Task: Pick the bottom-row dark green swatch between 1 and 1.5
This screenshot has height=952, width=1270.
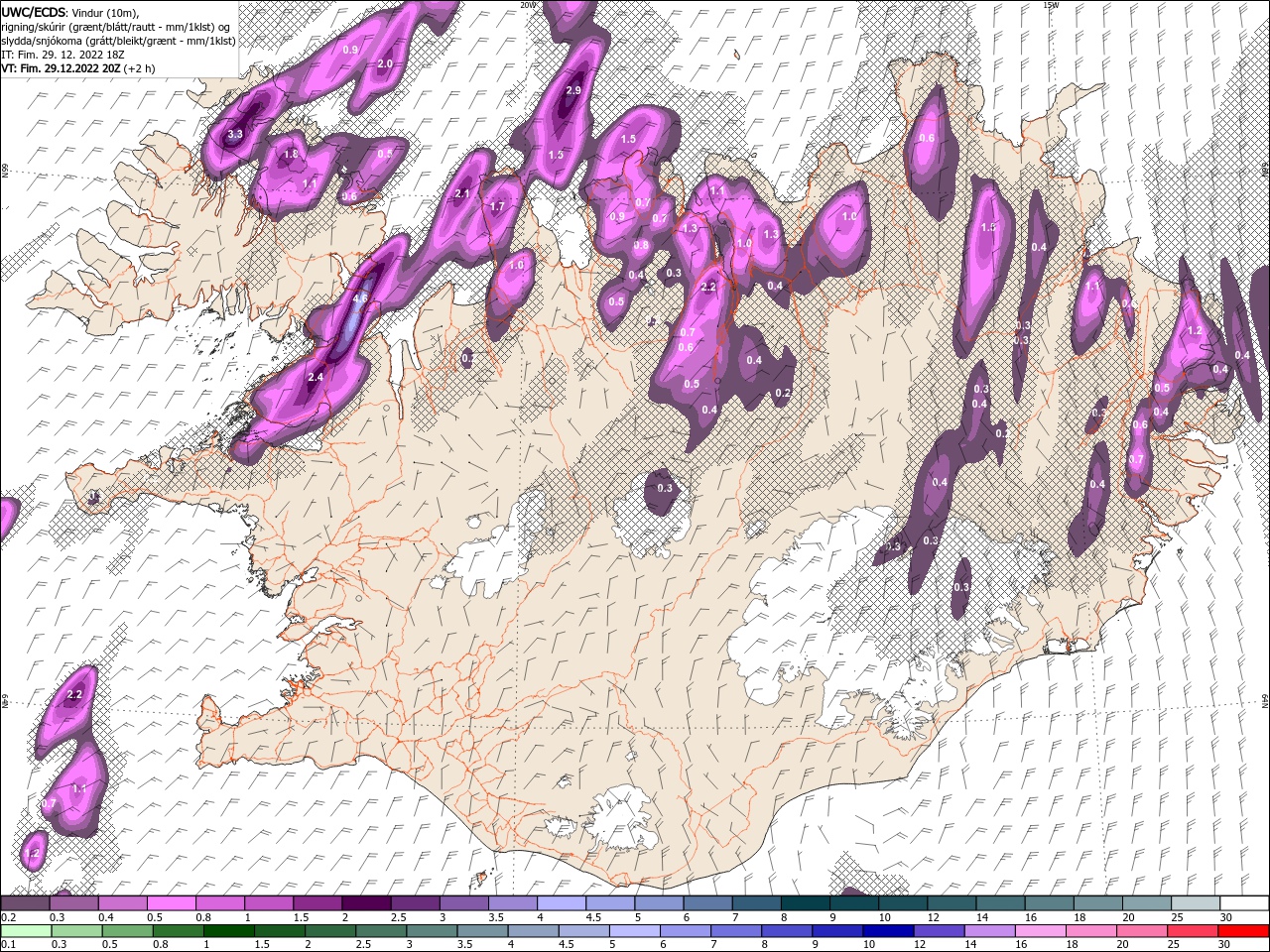Action: (x=228, y=931)
